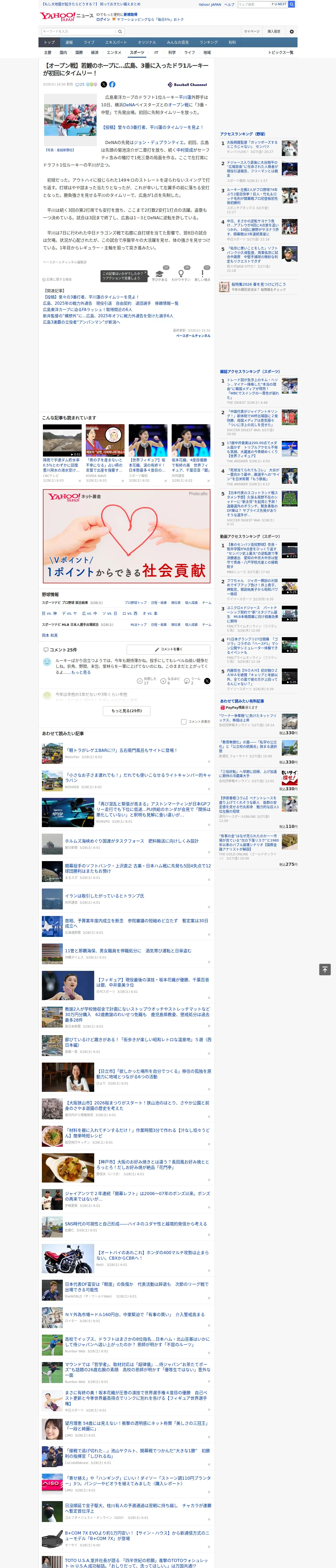Expand comments with もっと見る(25件) button

(x=127, y=711)
